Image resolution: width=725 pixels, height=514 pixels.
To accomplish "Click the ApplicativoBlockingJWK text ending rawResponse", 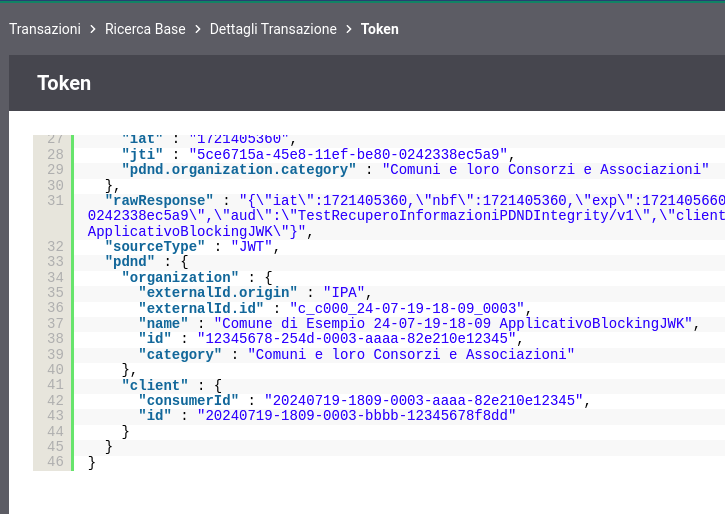I will (180, 231).
